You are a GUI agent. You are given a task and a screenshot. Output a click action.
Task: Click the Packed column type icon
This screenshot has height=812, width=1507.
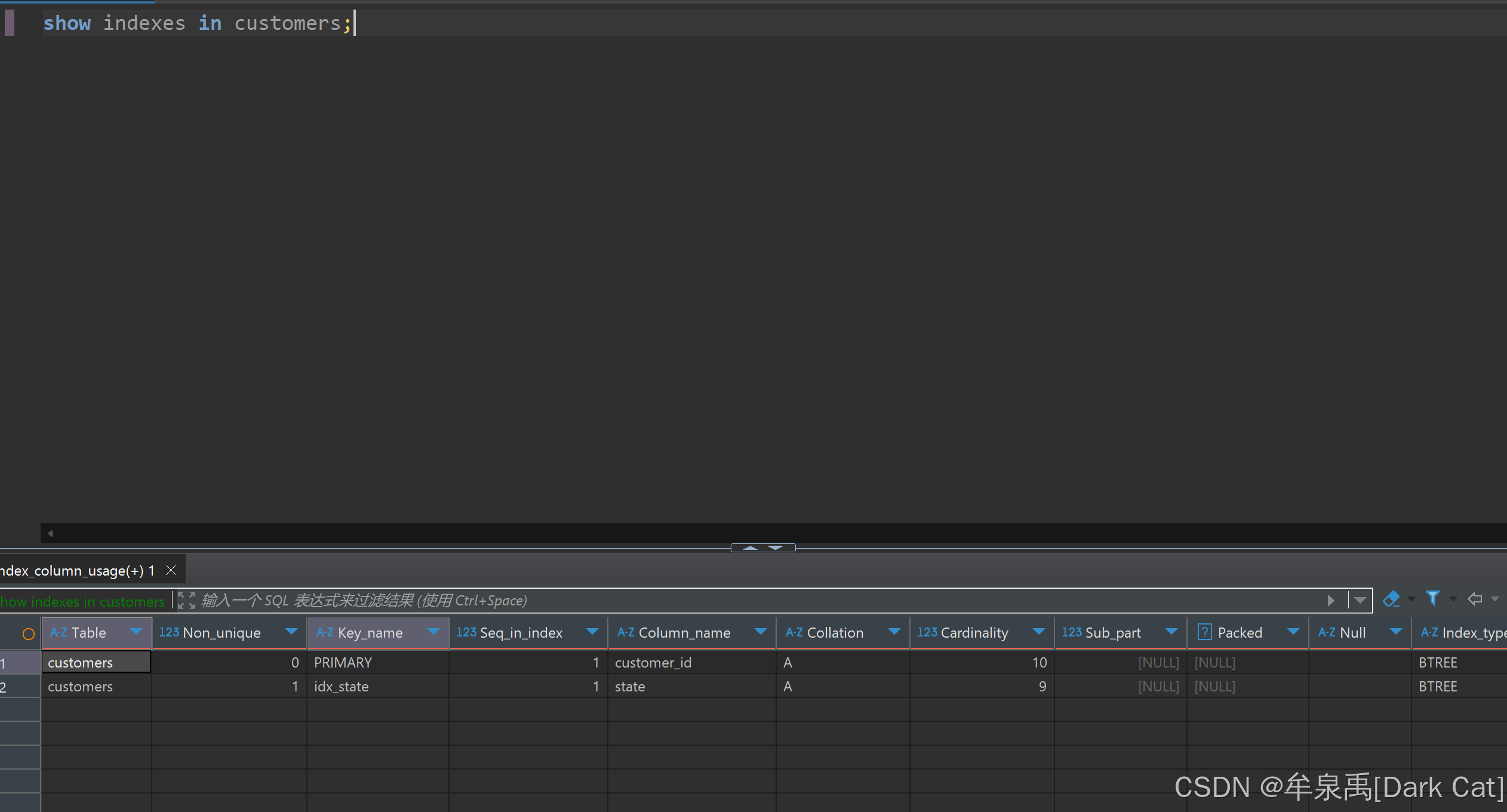pos(1204,632)
